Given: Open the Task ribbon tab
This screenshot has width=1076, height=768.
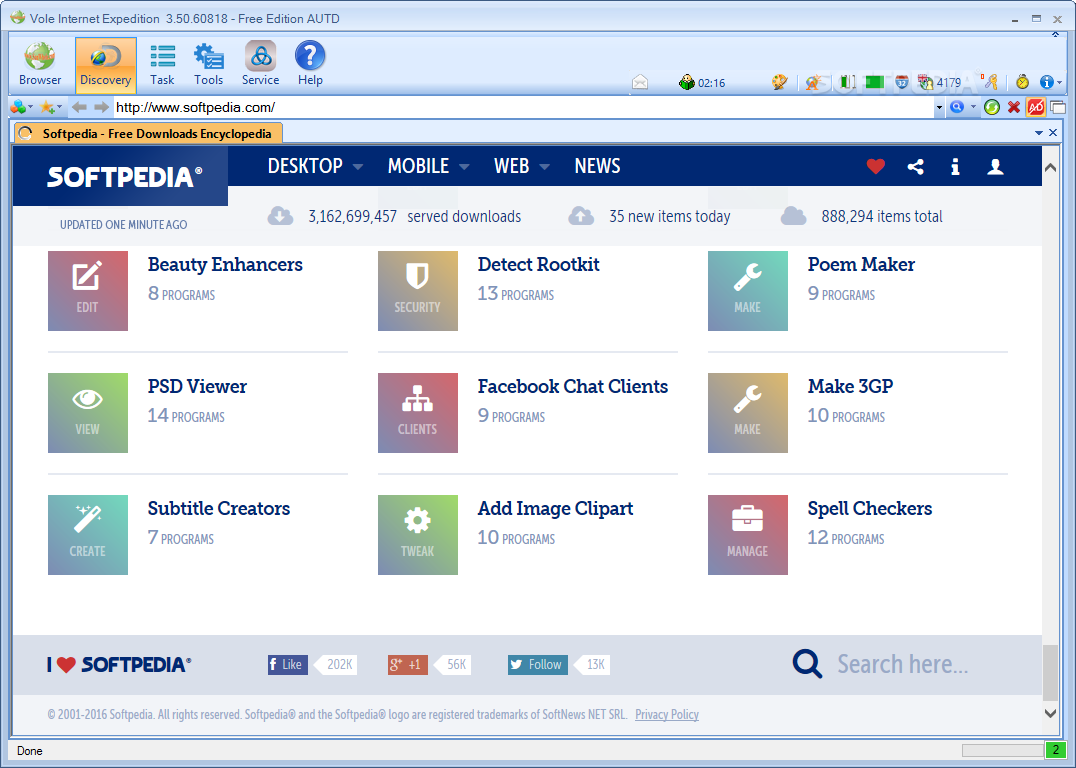Looking at the screenshot, I should (x=162, y=64).
